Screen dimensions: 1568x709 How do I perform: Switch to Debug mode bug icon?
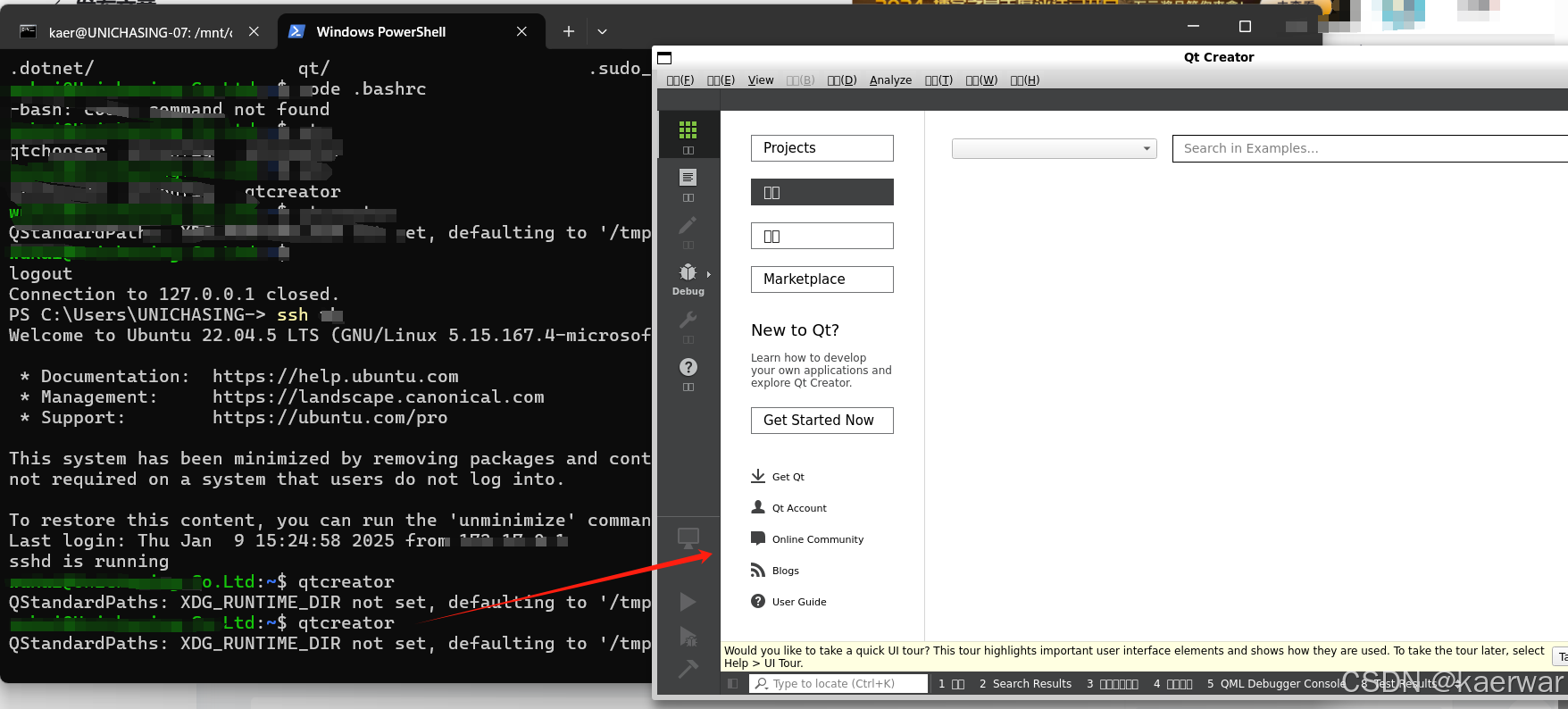tap(688, 272)
